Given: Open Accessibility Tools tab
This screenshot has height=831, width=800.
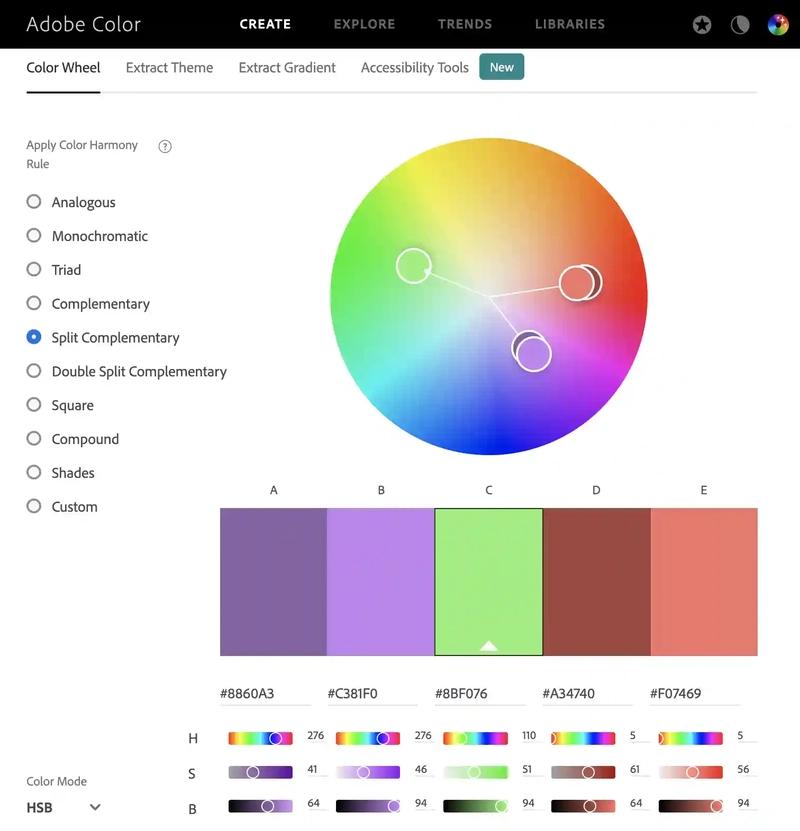Looking at the screenshot, I should (415, 68).
